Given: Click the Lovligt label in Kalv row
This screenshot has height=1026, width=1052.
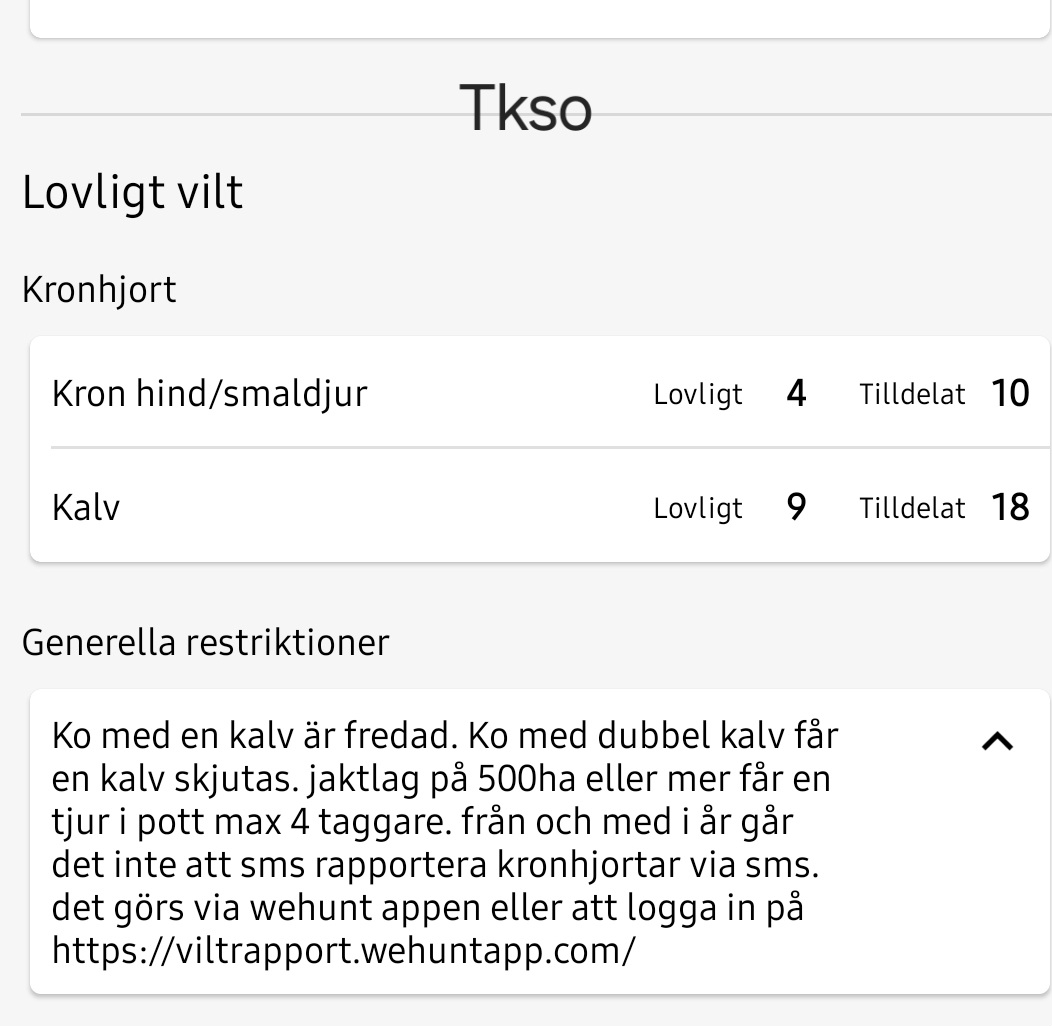Looking at the screenshot, I should point(698,509).
